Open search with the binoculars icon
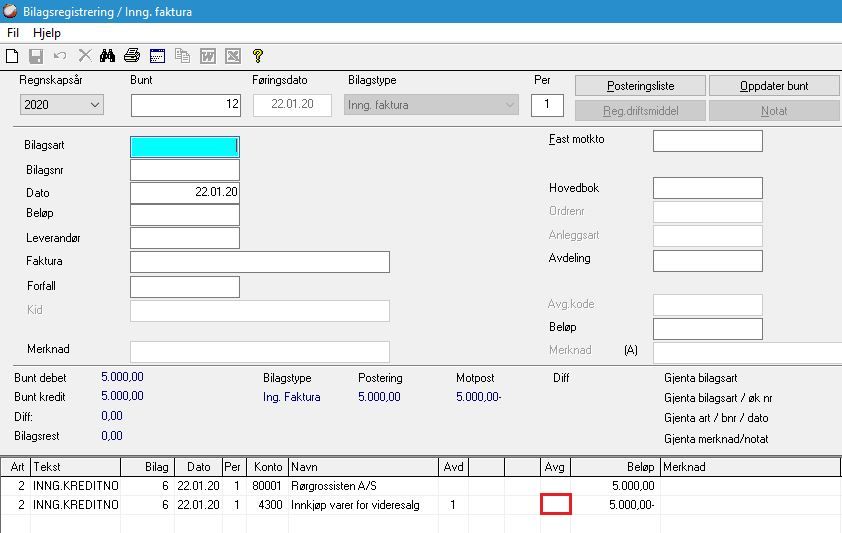The height and width of the screenshot is (533, 842). [107, 56]
